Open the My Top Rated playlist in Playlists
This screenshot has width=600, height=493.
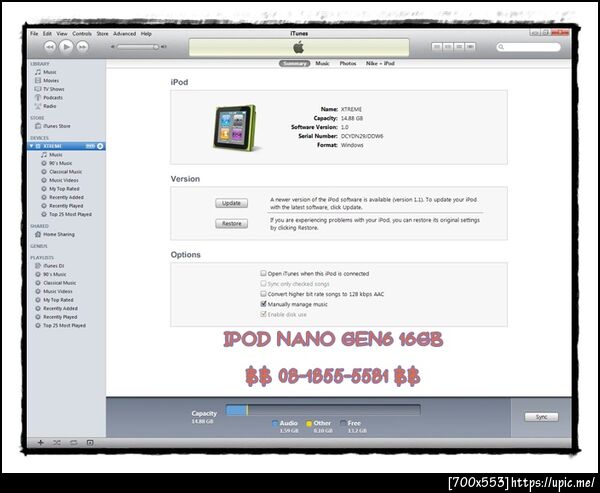click(x=58, y=300)
